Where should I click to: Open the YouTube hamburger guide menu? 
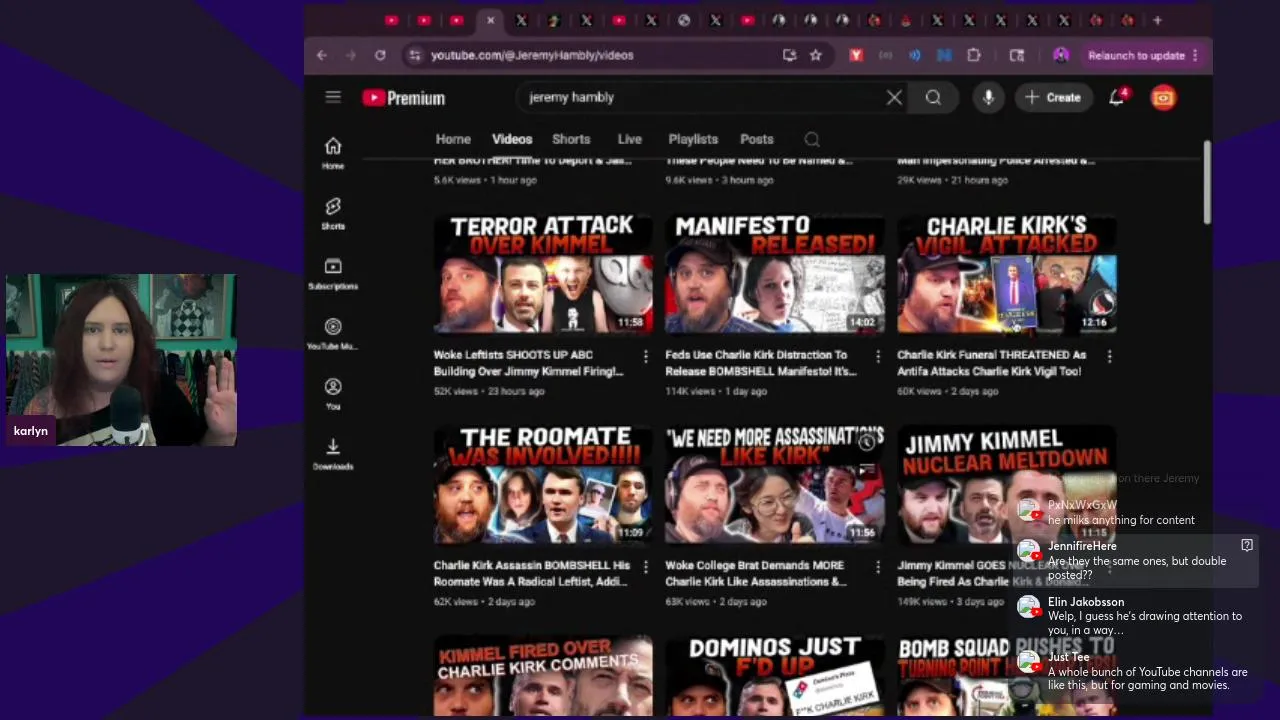click(x=333, y=97)
